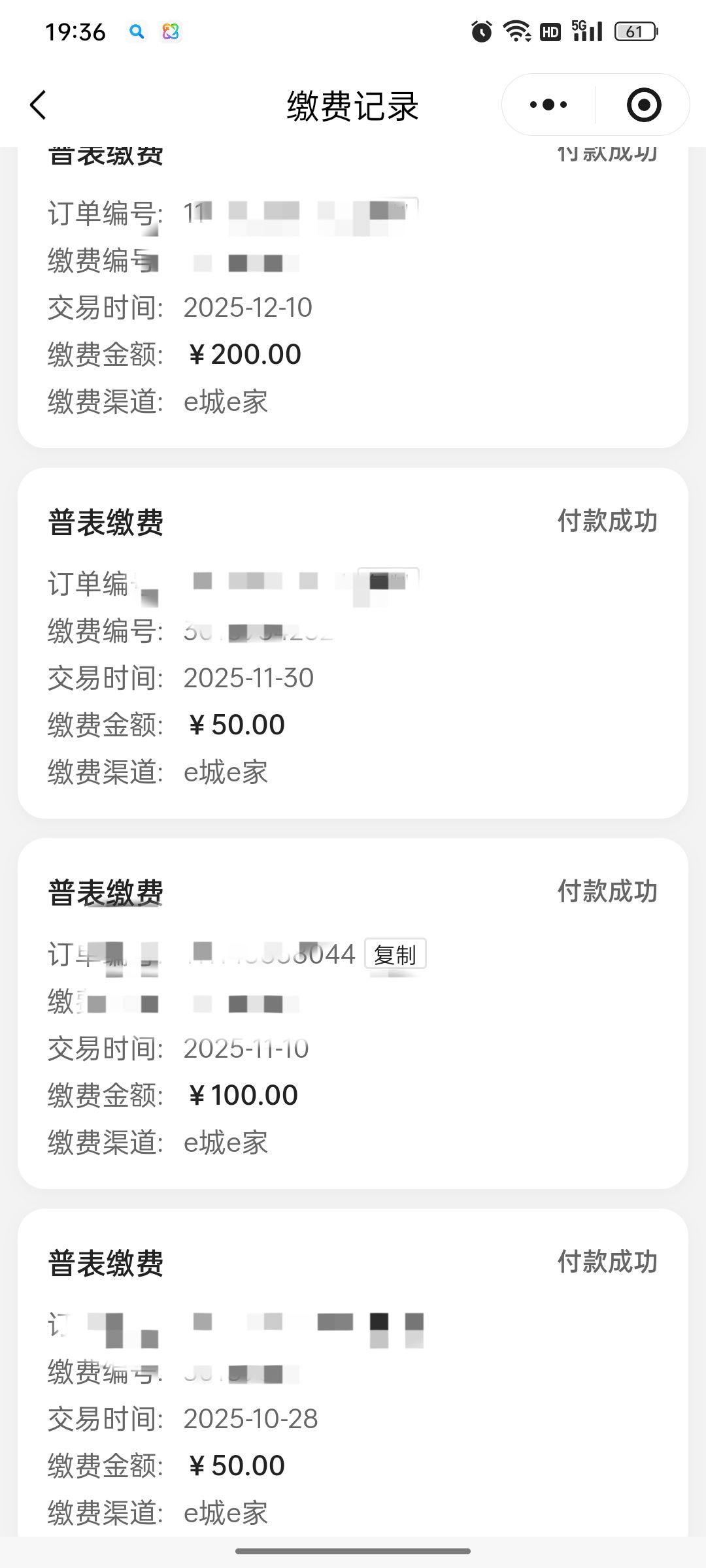Tap the colorful app icon in status bar
The image size is (706, 1568).
(x=171, y=31)
